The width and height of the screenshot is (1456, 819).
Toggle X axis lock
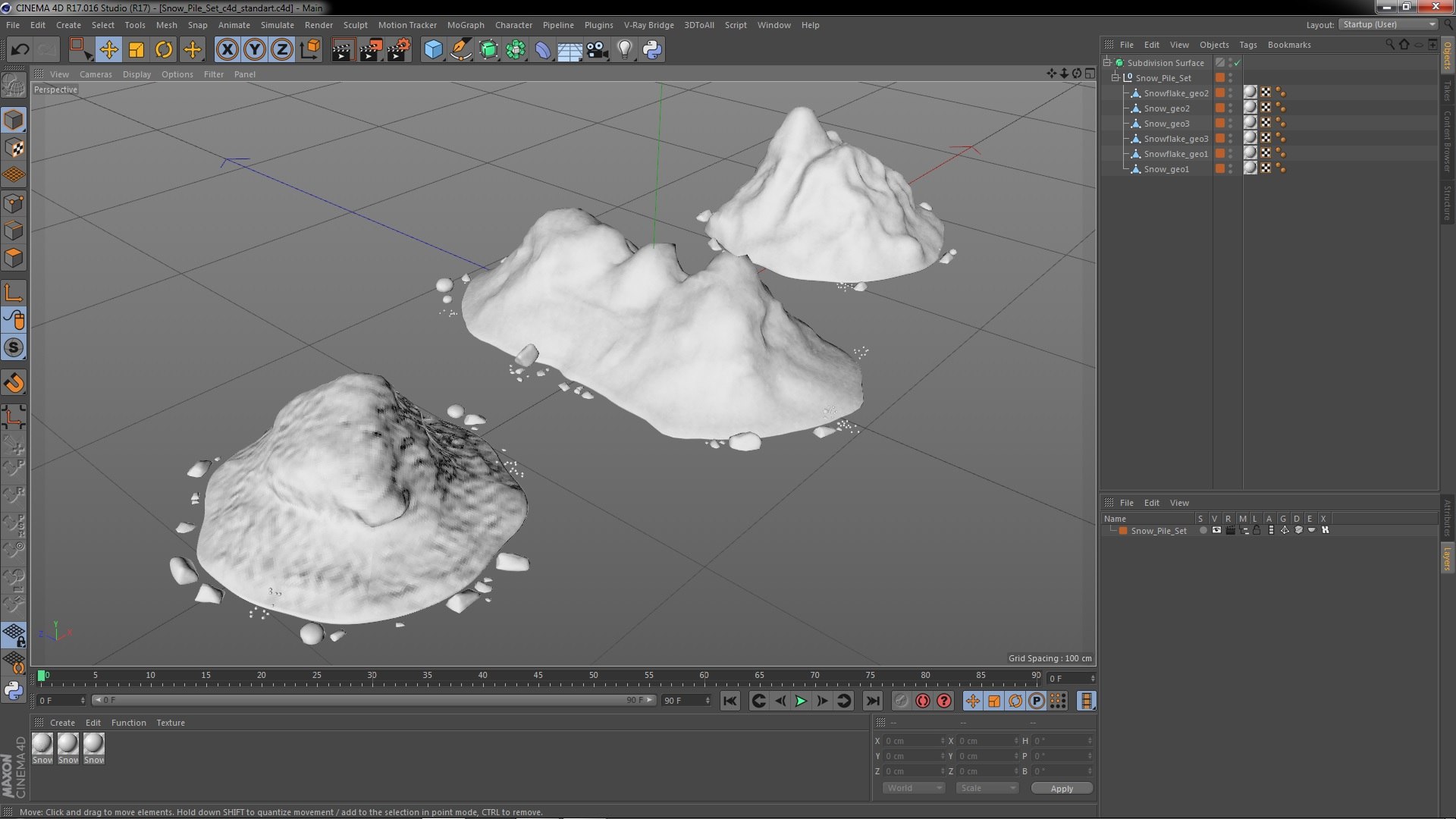(x=227, y=50)
